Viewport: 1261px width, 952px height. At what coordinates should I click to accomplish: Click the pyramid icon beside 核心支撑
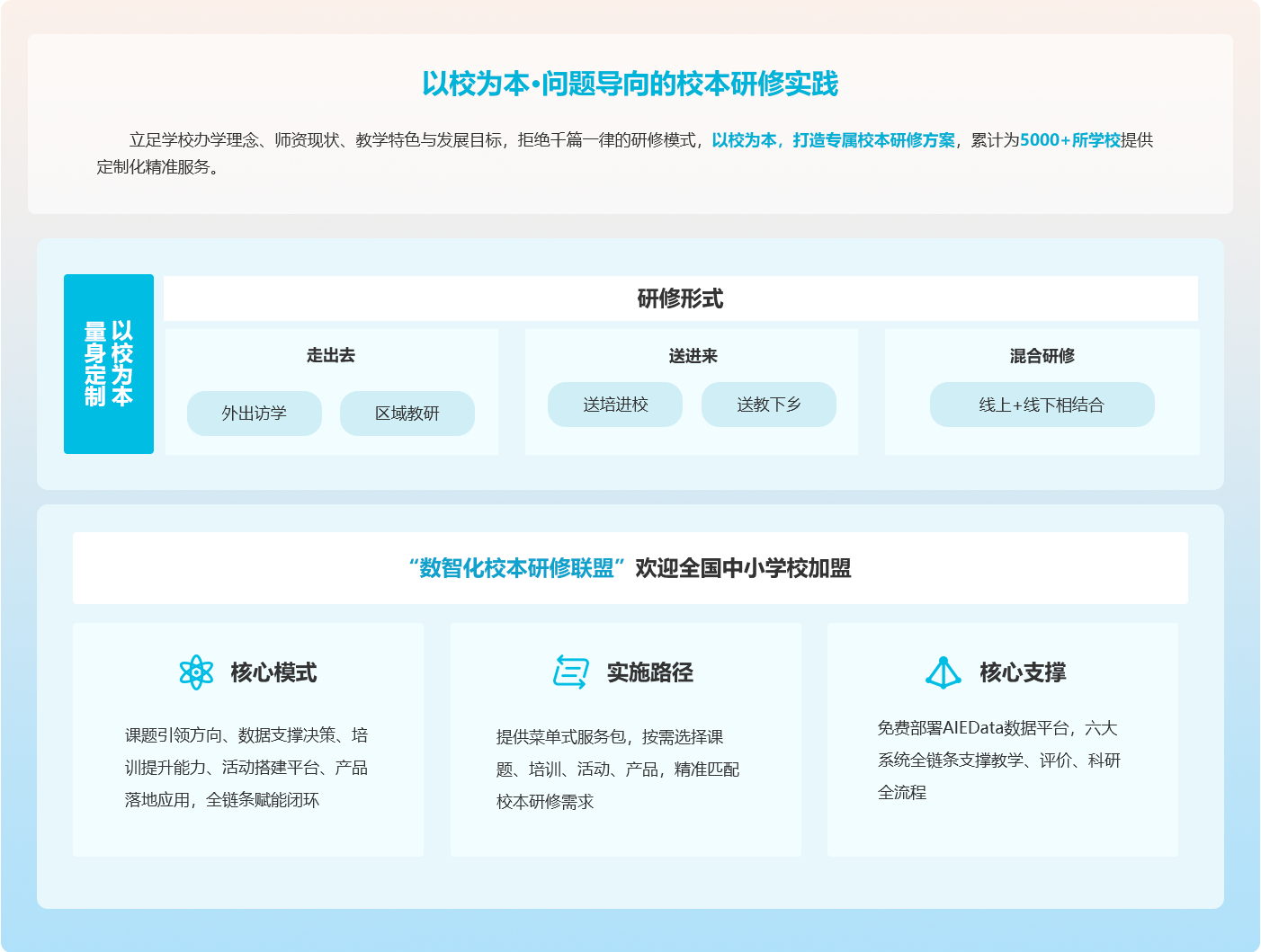click(944, 672)
